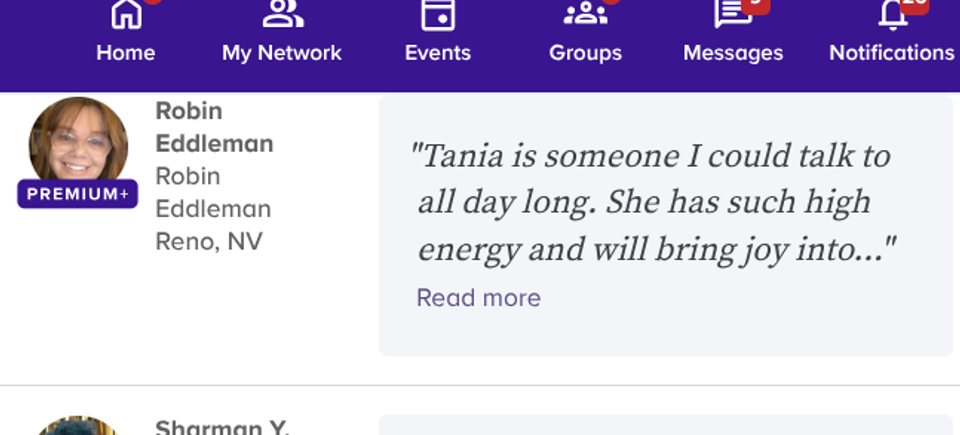Click the red badge on Notifications
This screenshot has height=435, width=960.
point(915,6)
